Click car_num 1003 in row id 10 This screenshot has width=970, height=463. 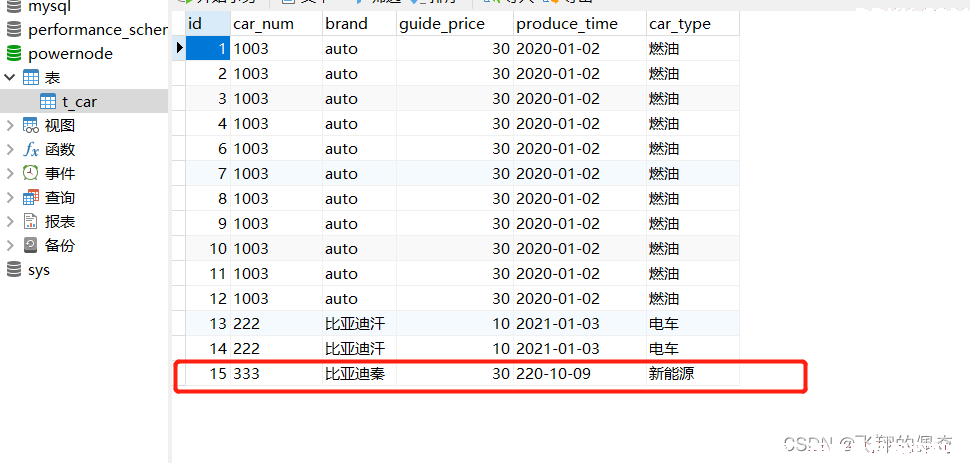click(x=277, y=248)
